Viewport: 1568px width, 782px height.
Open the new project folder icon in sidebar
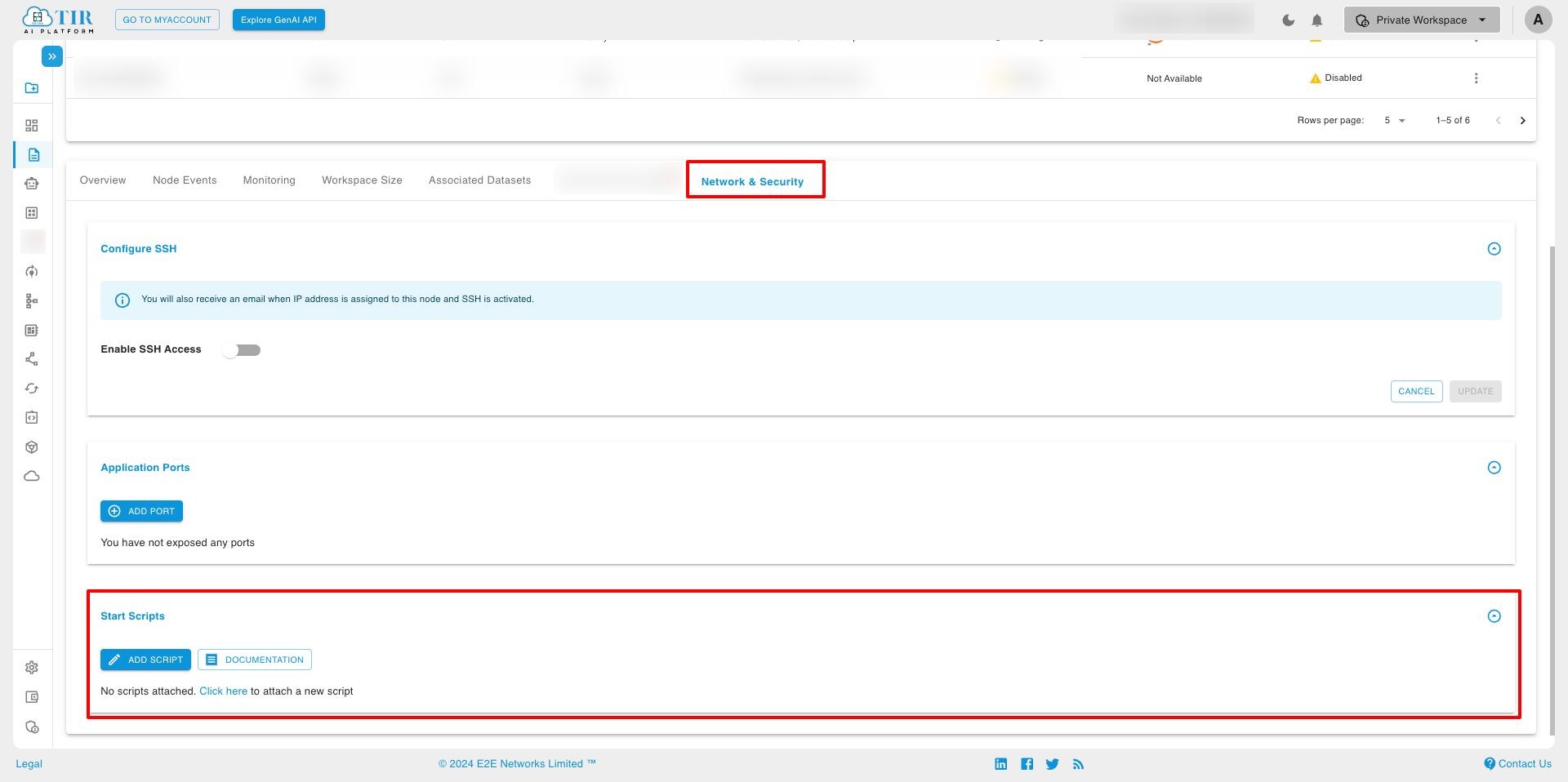pos(32,88)
